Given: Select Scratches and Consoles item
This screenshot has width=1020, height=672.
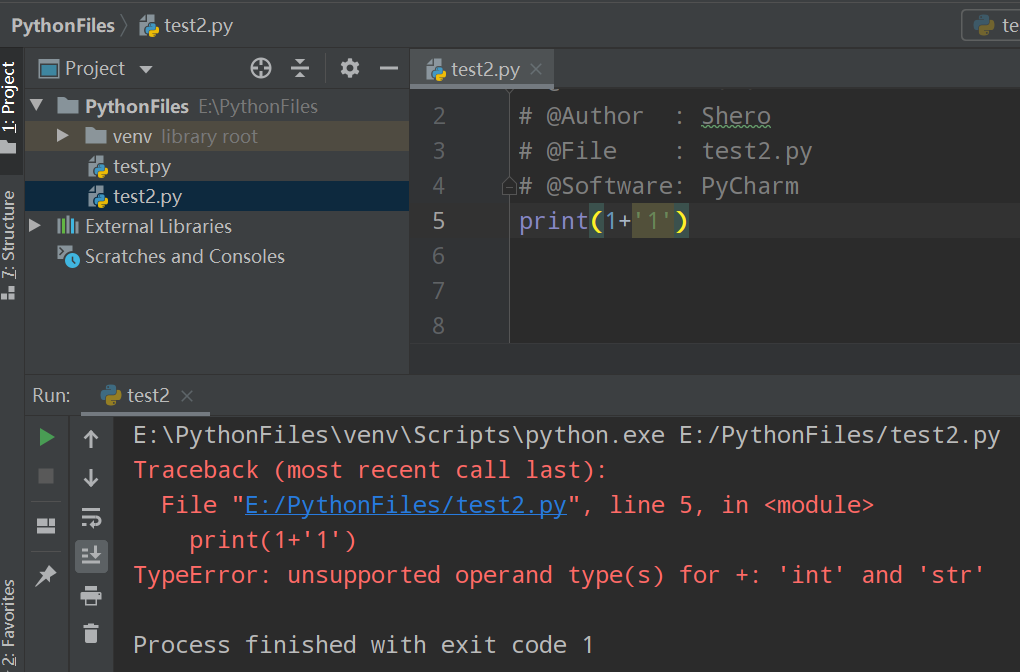Looking at the screenshot, I should point(217,256).
